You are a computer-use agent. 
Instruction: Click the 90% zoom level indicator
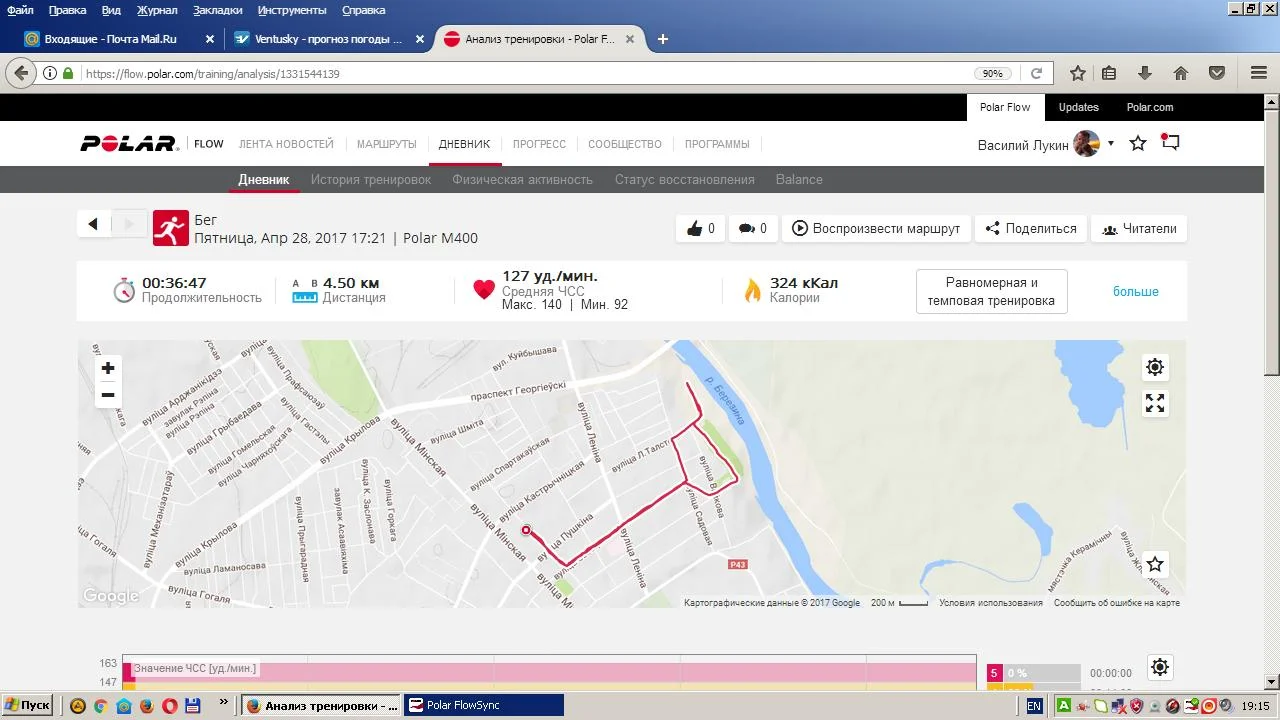(x=992, y=73)
